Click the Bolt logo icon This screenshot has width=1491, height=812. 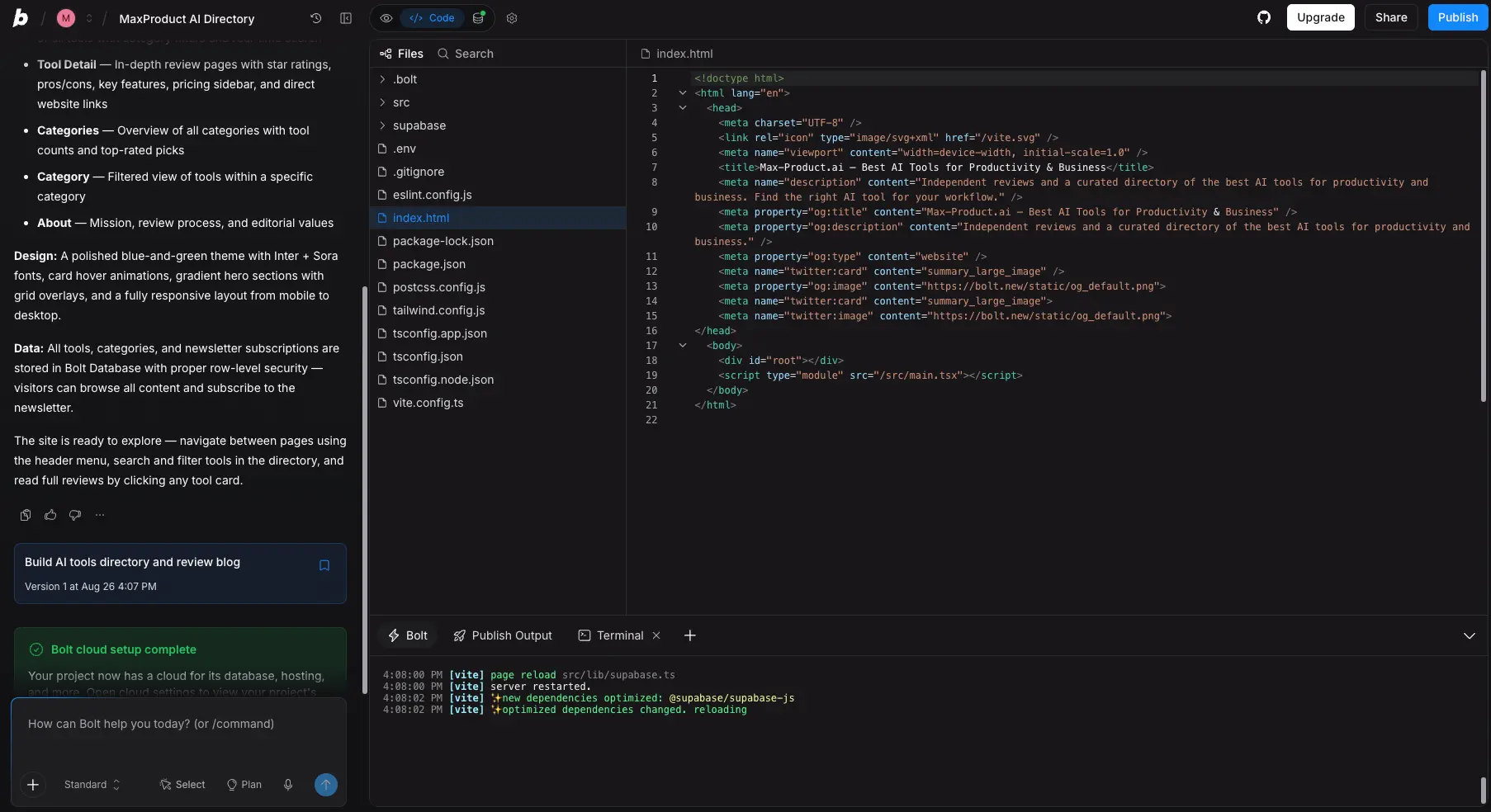pyautogui.click(x=21, y=18)
